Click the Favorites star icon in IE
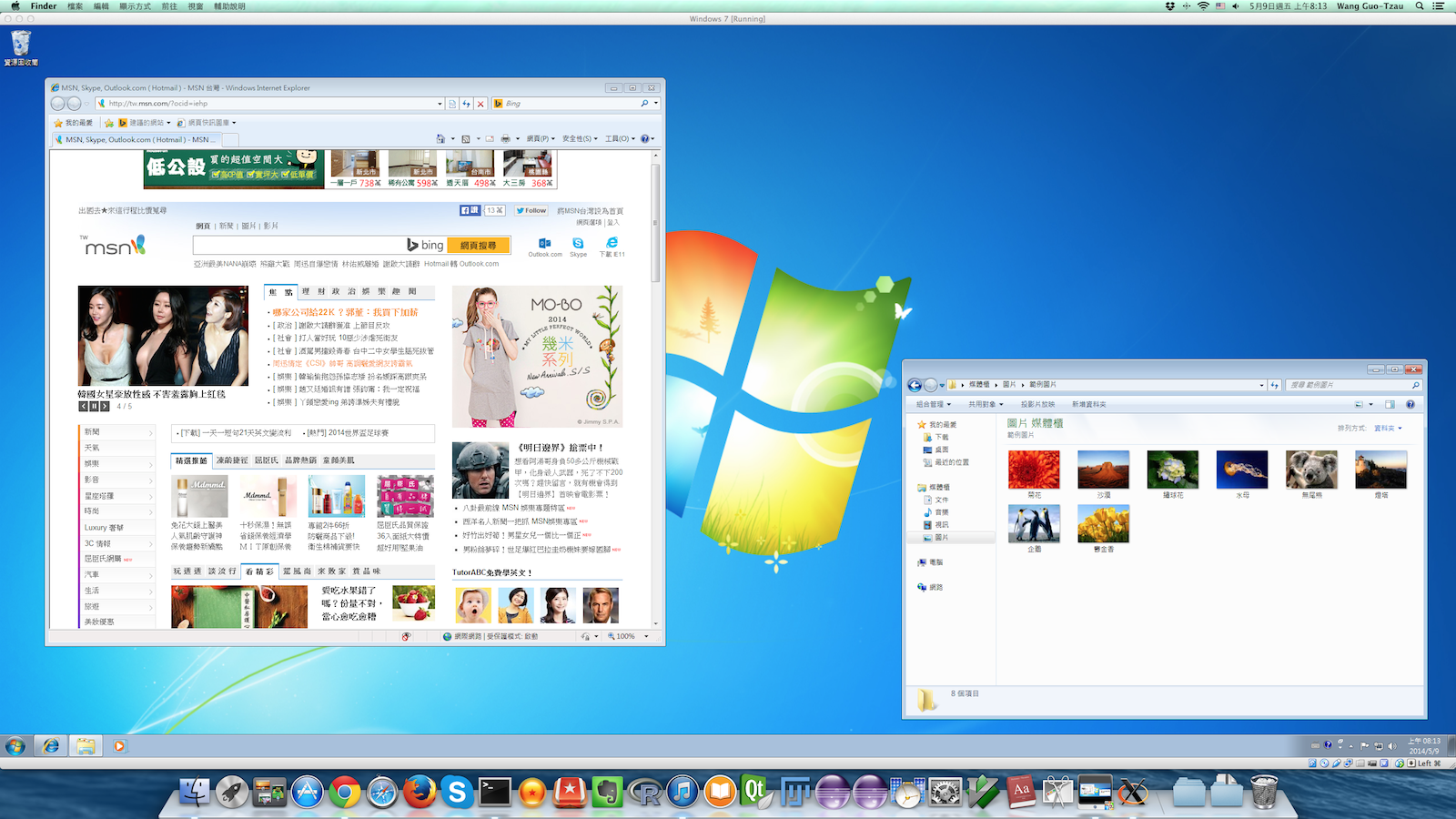Viewport: 1456px width, 819px height. coord(57,122)
